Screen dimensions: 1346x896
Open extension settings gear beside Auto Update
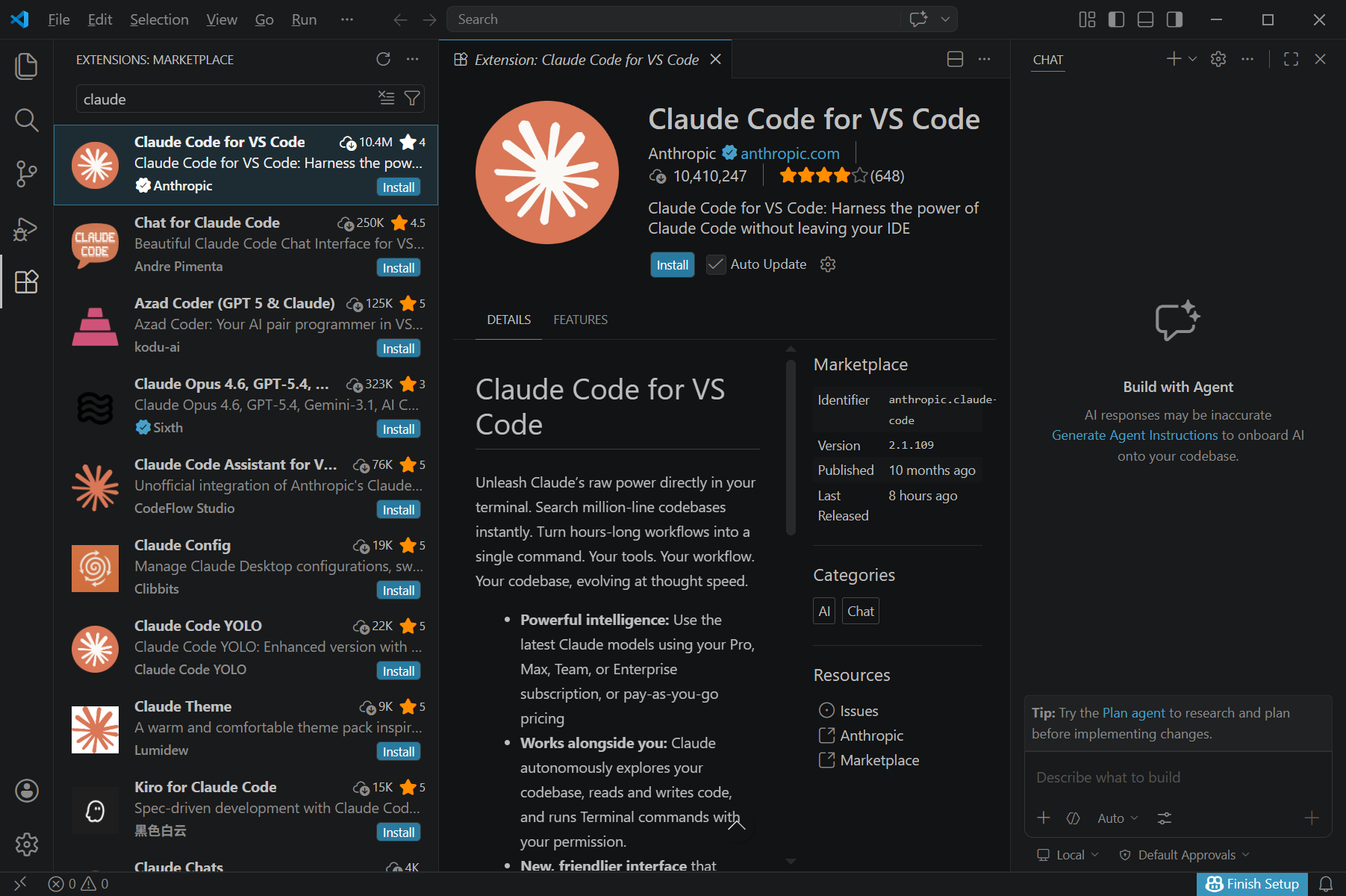coord(827,264)
